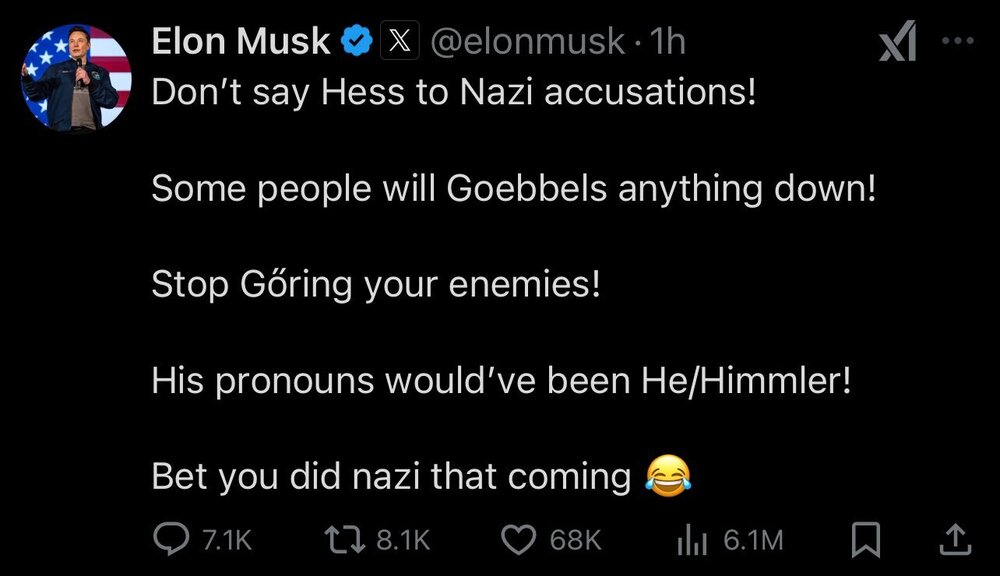Viewport: 1000px width, 576px height.
Task: Open Elon Musk's profile picture
Action: coord(77,79)
